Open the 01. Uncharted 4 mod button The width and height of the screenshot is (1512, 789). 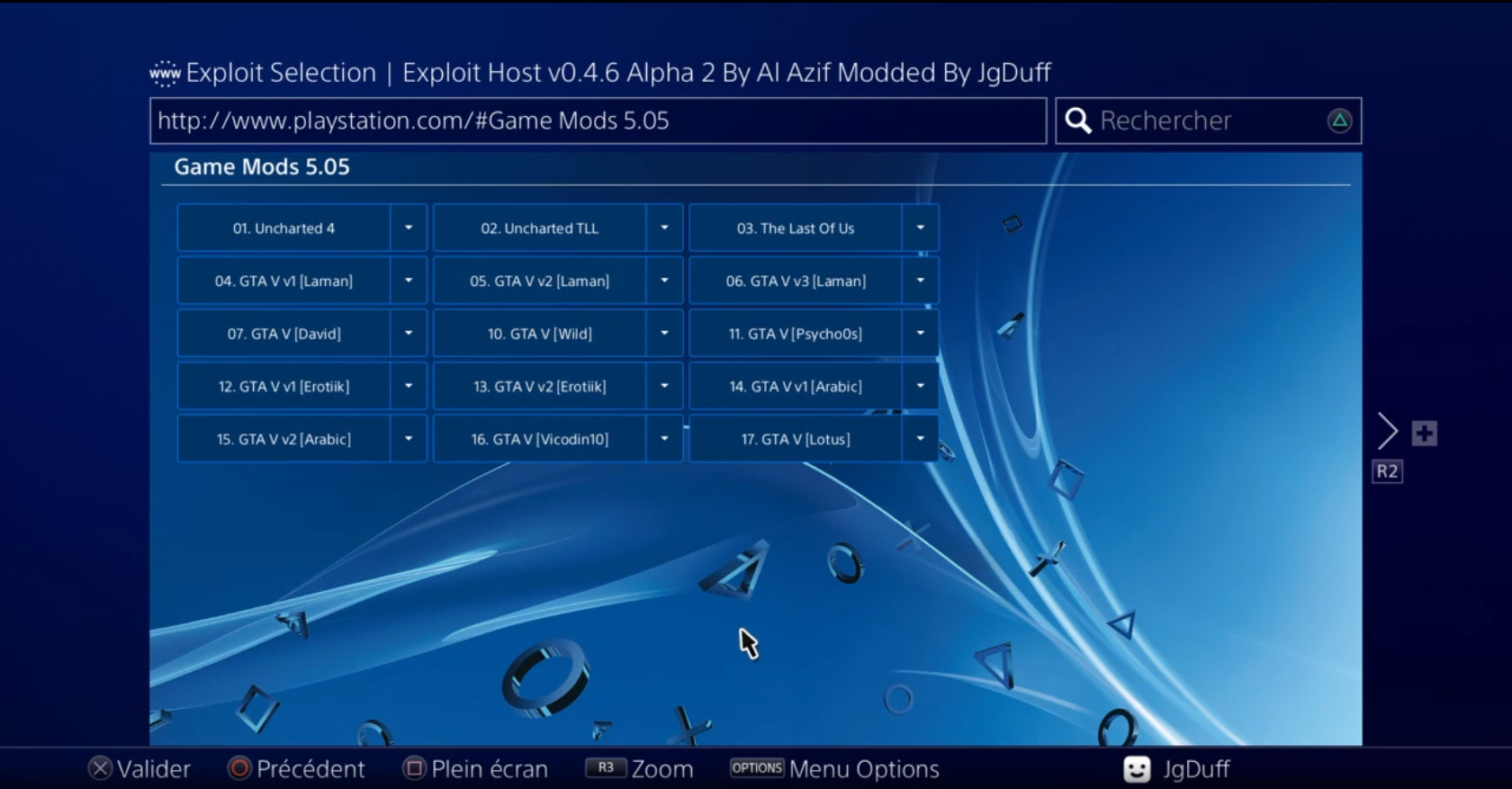click(283, 229)
